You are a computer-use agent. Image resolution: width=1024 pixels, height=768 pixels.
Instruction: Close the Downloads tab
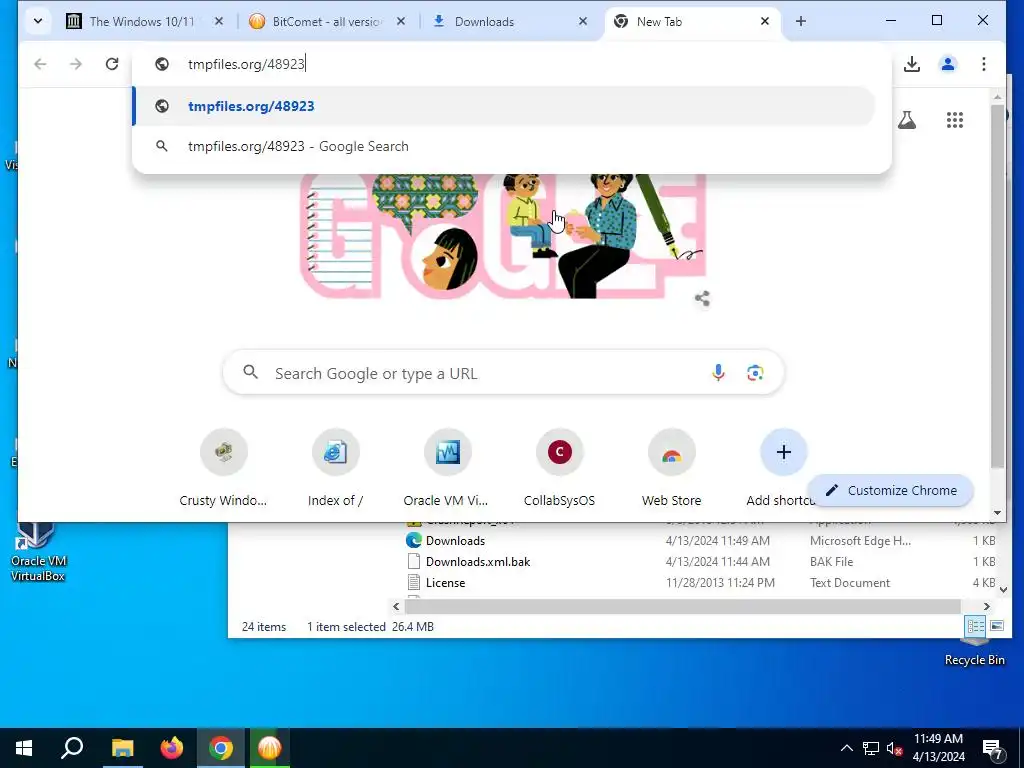[x=583, y=22]
